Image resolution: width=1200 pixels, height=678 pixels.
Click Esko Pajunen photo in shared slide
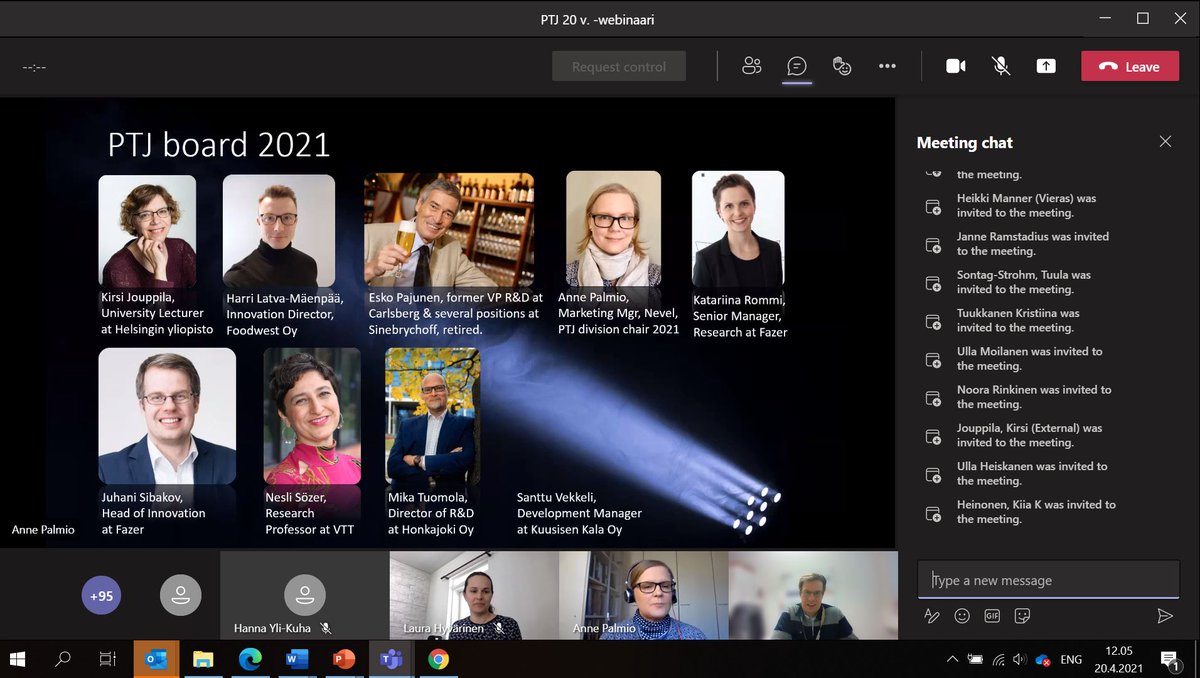pyautogui.click(x=449, y=230)
